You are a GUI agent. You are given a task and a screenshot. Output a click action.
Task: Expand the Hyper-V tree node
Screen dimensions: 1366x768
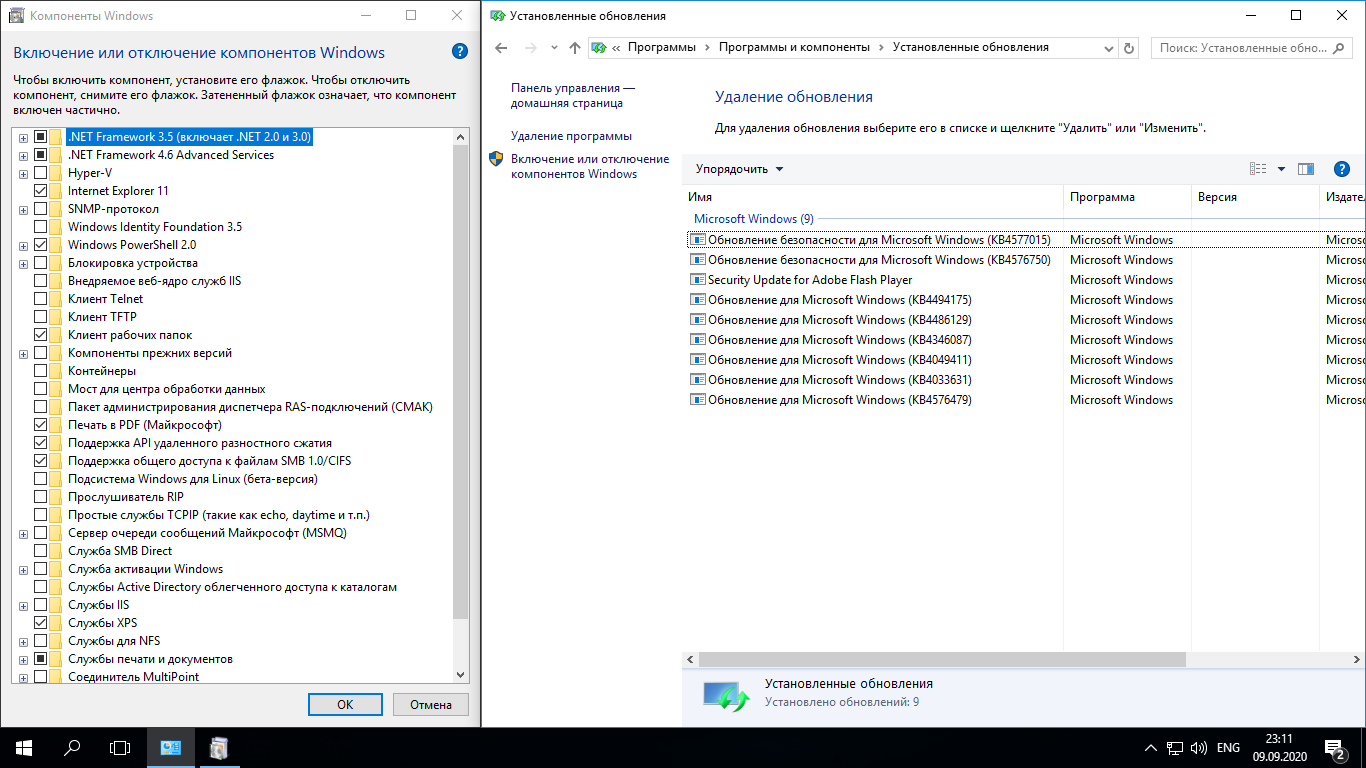[23, 173]
